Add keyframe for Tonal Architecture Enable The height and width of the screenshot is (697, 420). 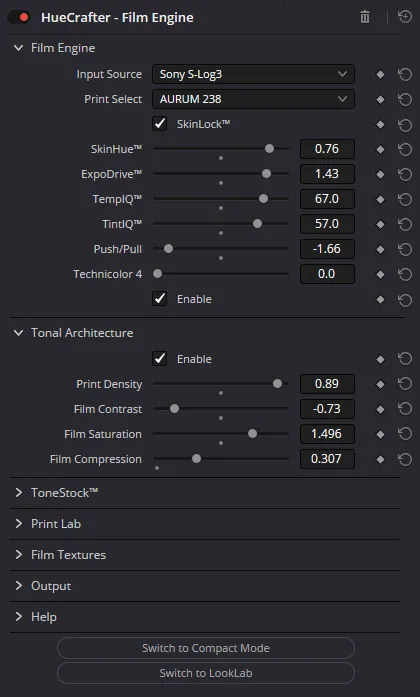tap(380, 359)
